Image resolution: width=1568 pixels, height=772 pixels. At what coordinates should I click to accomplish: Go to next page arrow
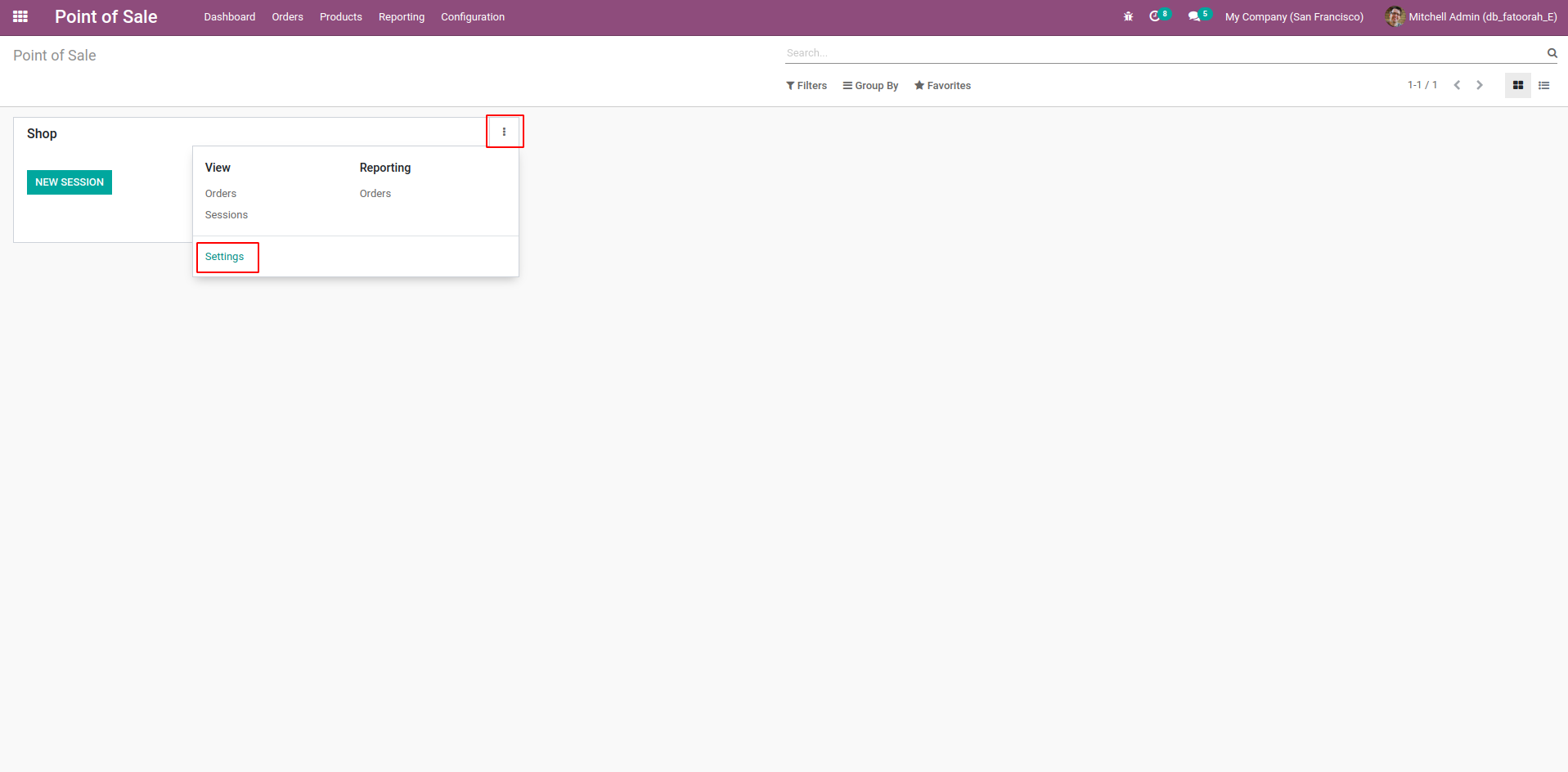point(1479,85)
